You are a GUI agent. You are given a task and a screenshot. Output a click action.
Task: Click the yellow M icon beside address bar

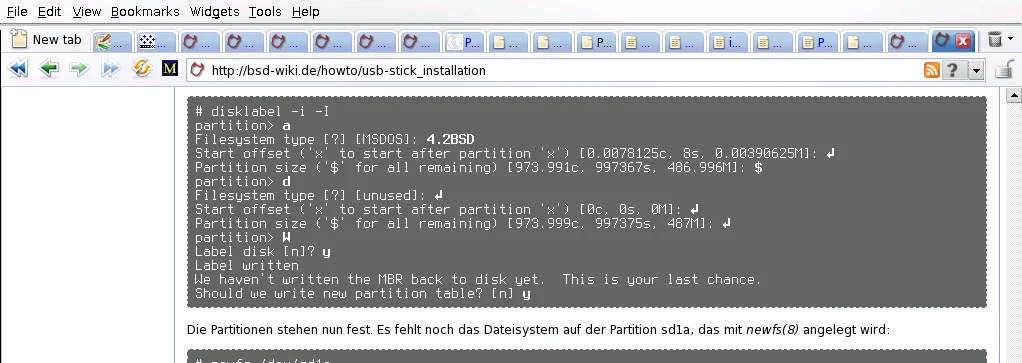coord(169,68)
